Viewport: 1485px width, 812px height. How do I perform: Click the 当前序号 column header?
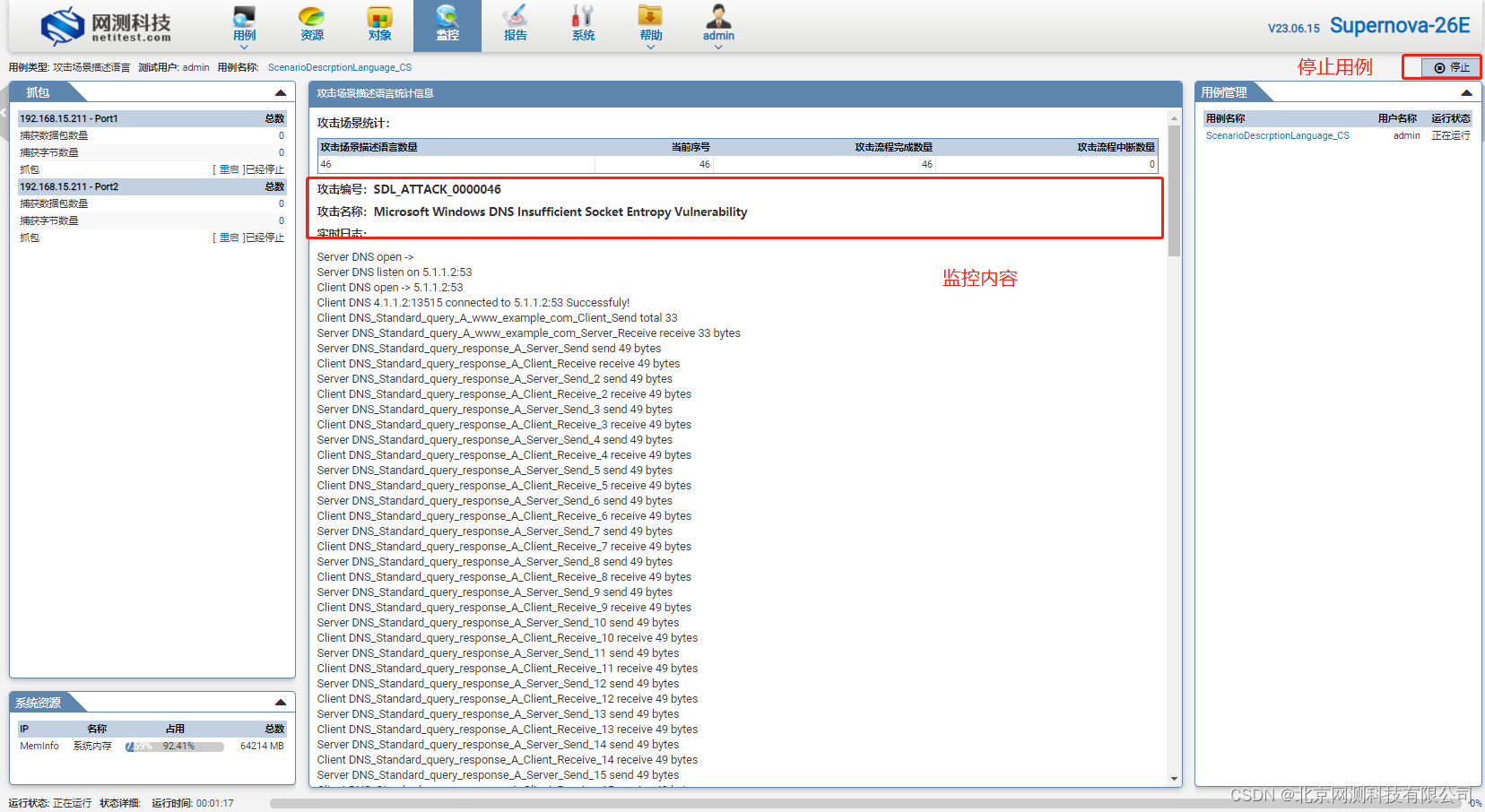click(x=690, y=147)
